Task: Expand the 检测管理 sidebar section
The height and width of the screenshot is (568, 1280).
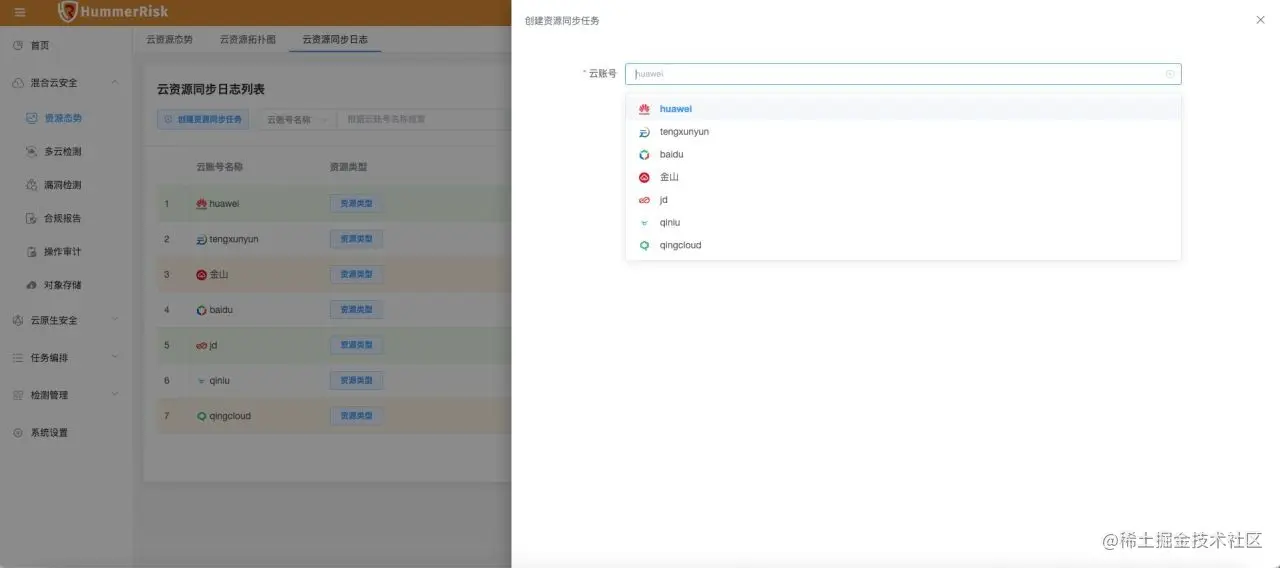Action: tap(65, 395)
